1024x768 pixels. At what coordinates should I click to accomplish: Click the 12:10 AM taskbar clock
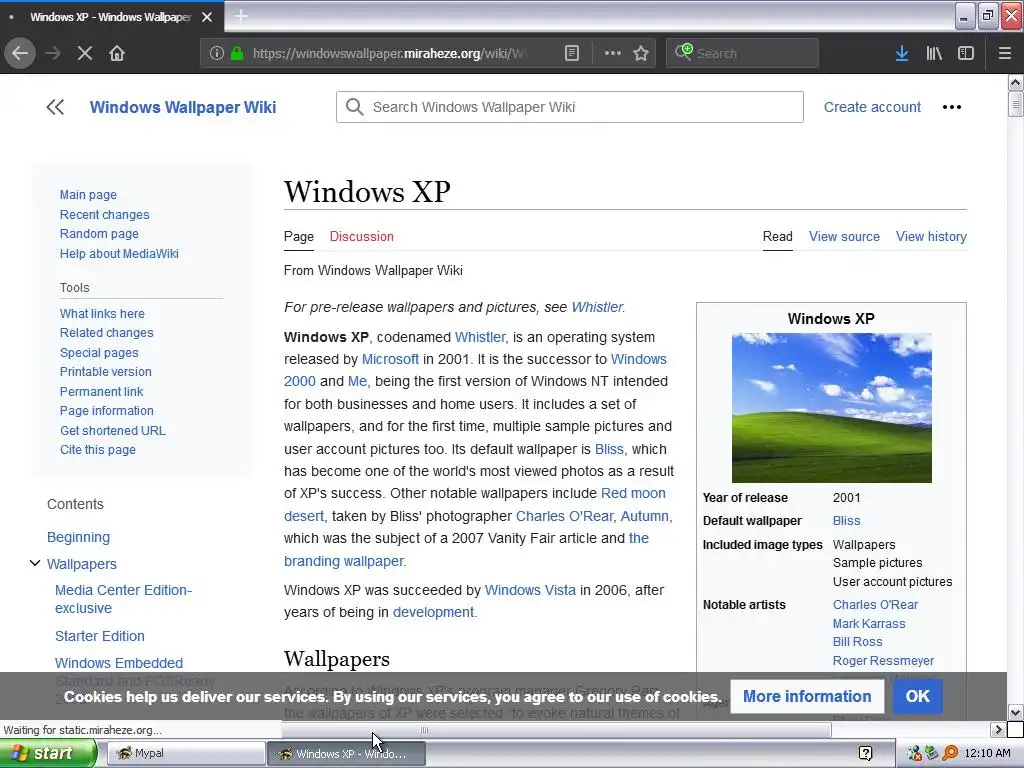pyautogui.click(x=987, y=754)
